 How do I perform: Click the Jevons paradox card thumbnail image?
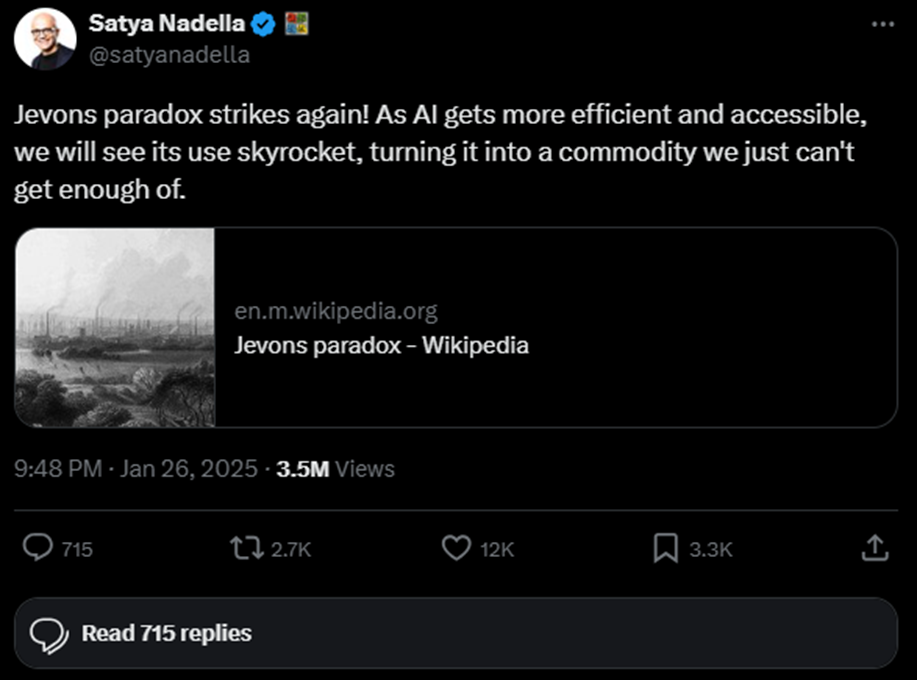point(115,328)
